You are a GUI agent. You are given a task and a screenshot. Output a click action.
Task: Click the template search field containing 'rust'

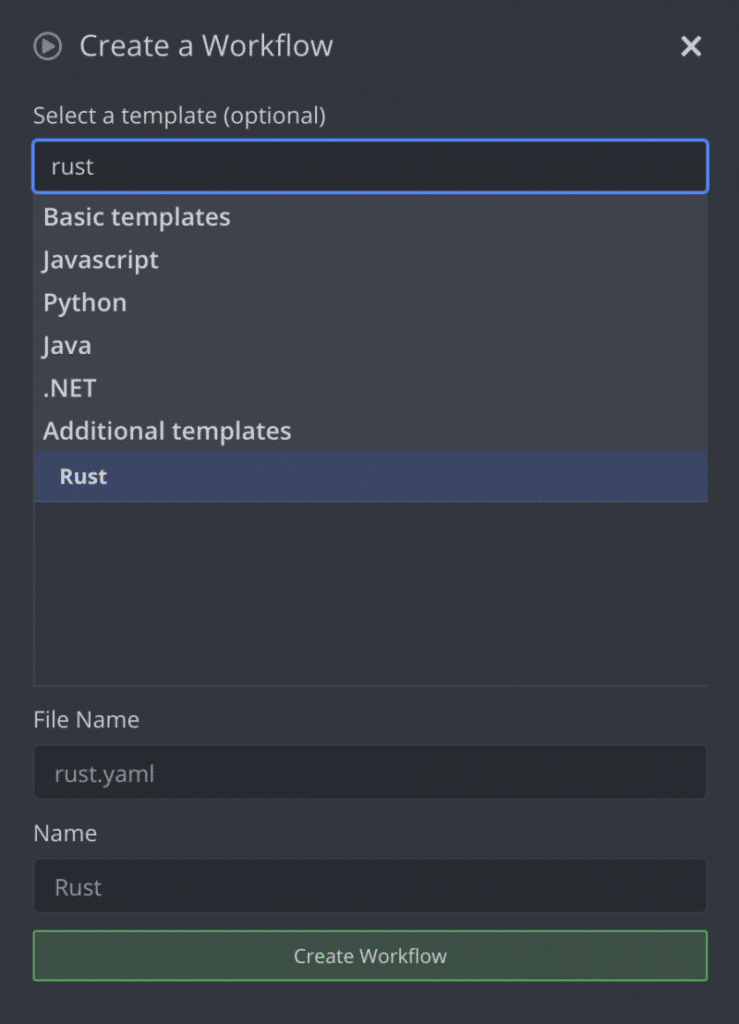pyautogui.click(x=370, y=167)
